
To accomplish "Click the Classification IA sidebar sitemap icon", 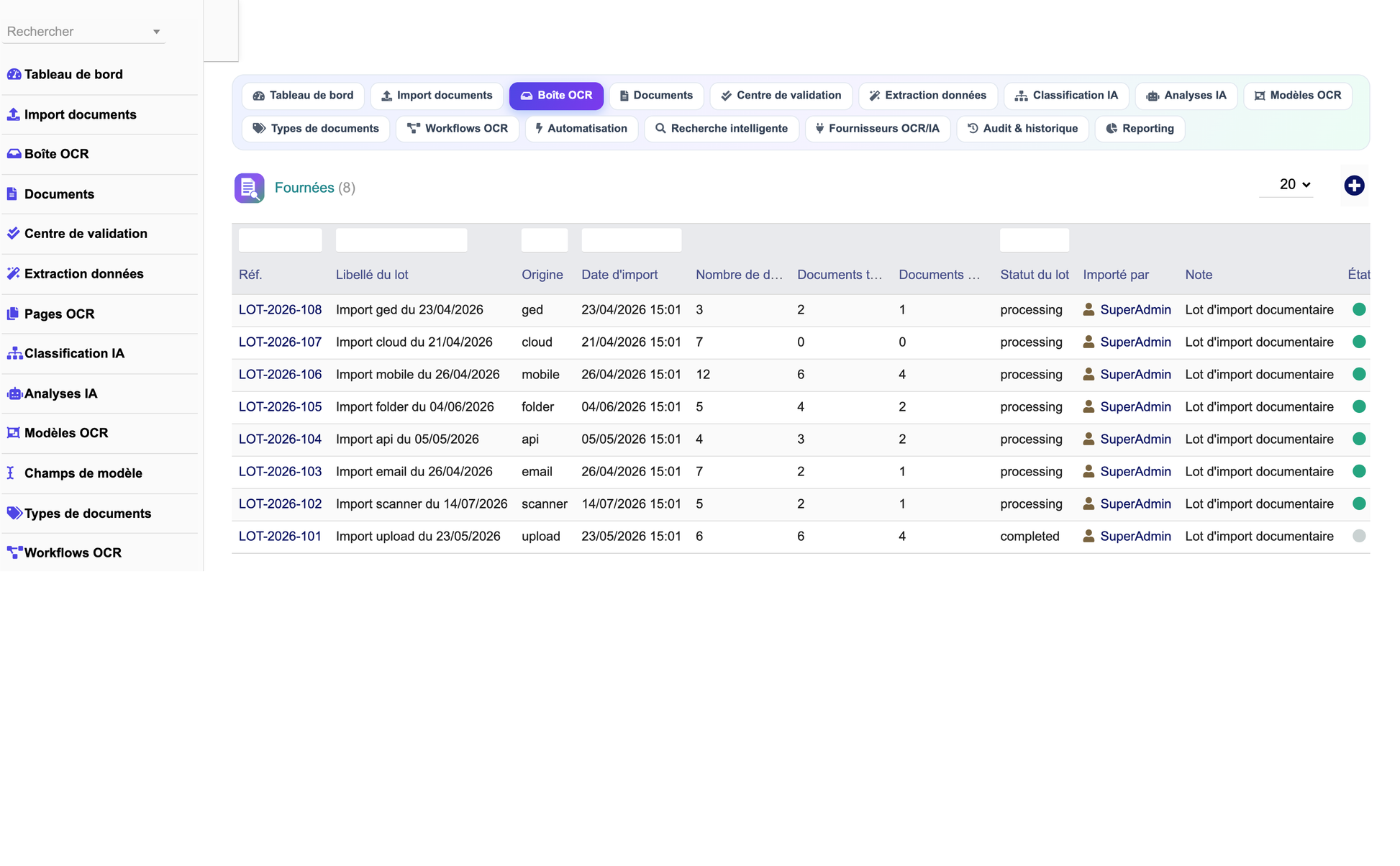I will (x=14, y=354).
